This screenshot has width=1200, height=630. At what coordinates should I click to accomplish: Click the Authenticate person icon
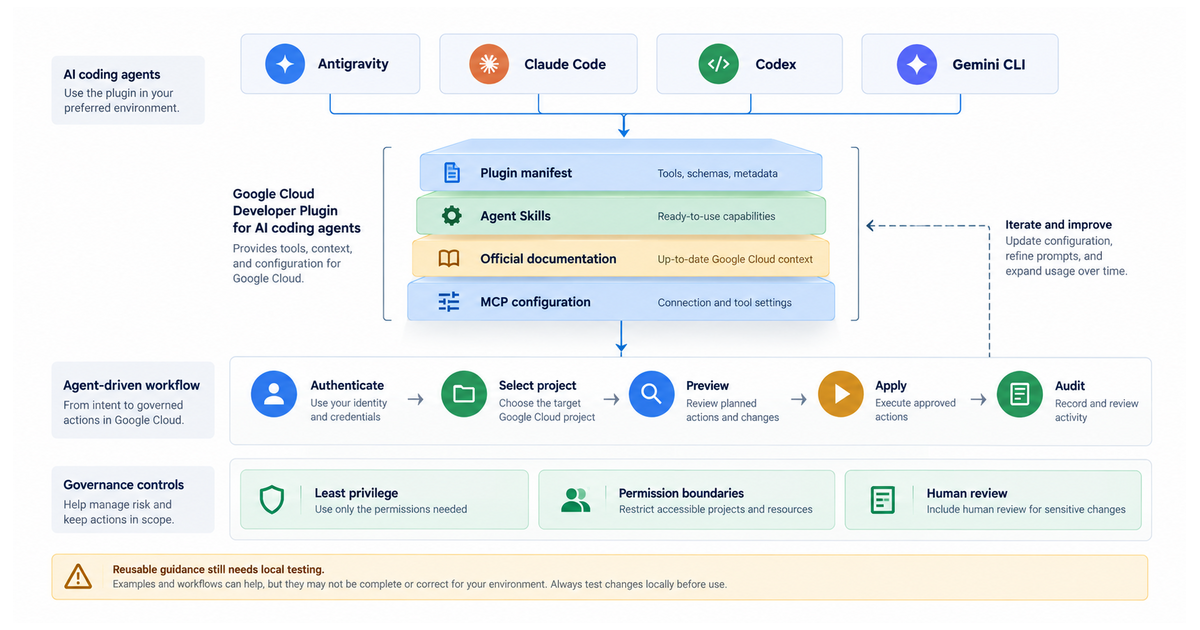[274, 394]
